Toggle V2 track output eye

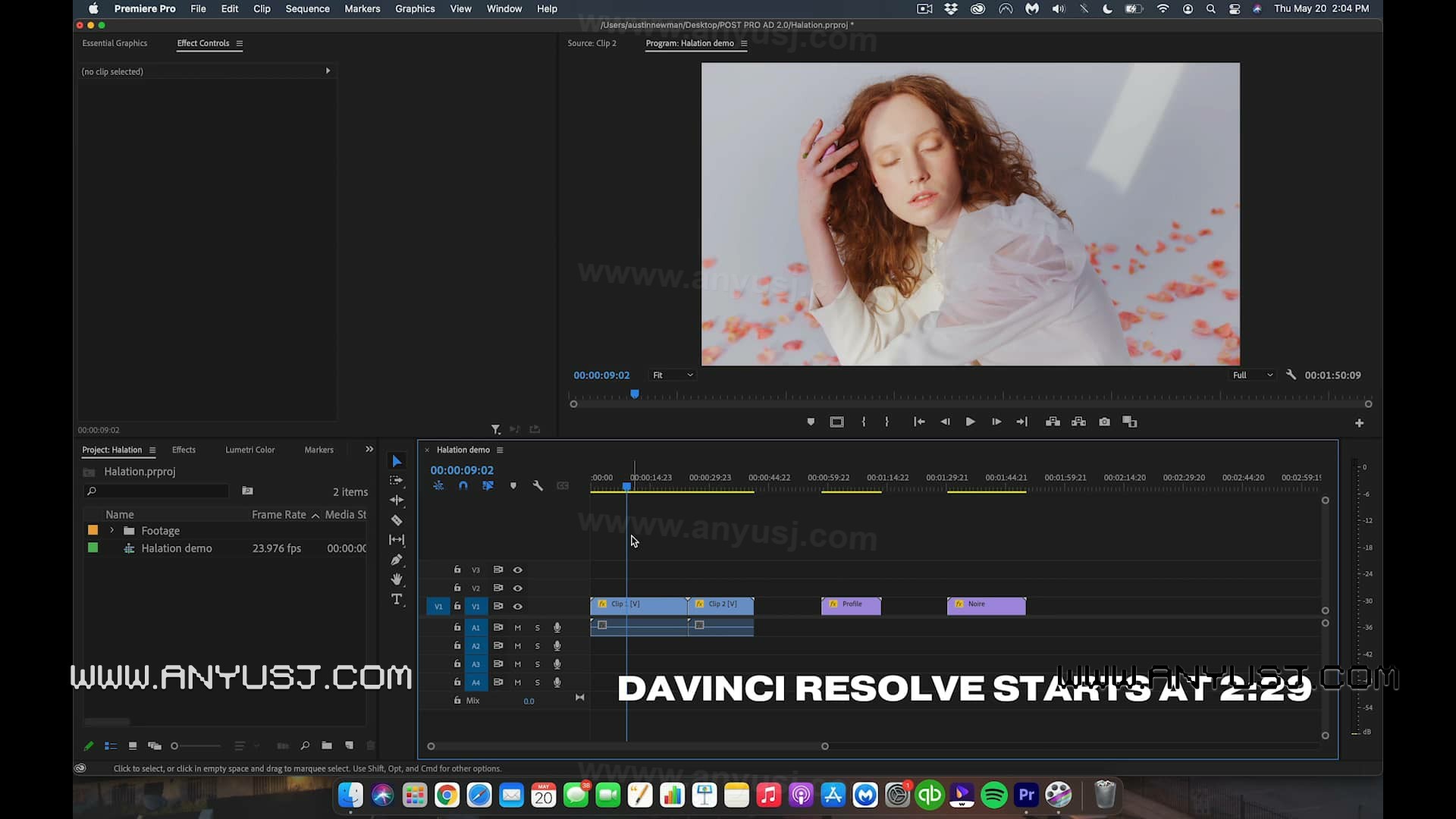click(x=518, y=588)
